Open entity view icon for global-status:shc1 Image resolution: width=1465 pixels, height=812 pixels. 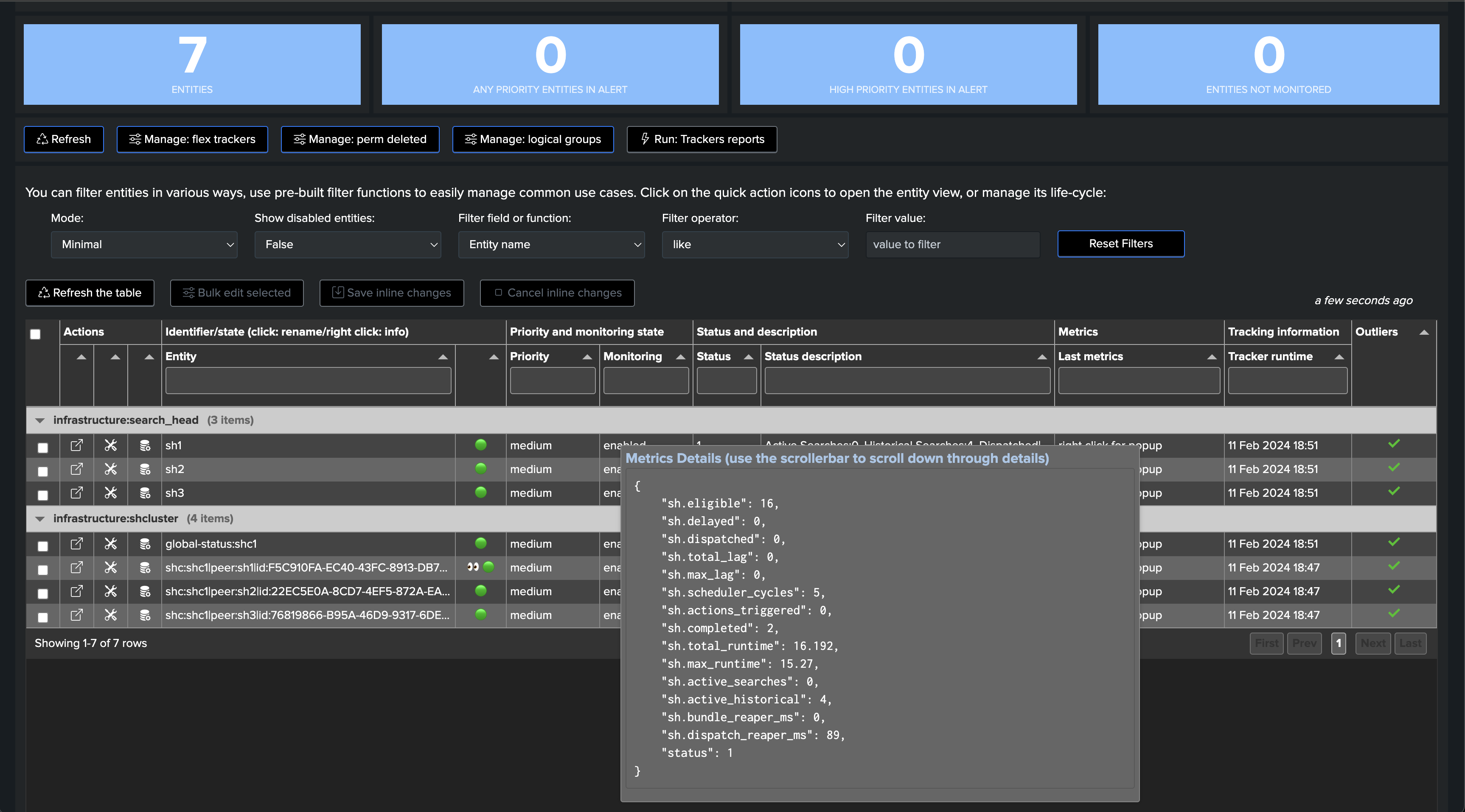(x=76, y=543)
